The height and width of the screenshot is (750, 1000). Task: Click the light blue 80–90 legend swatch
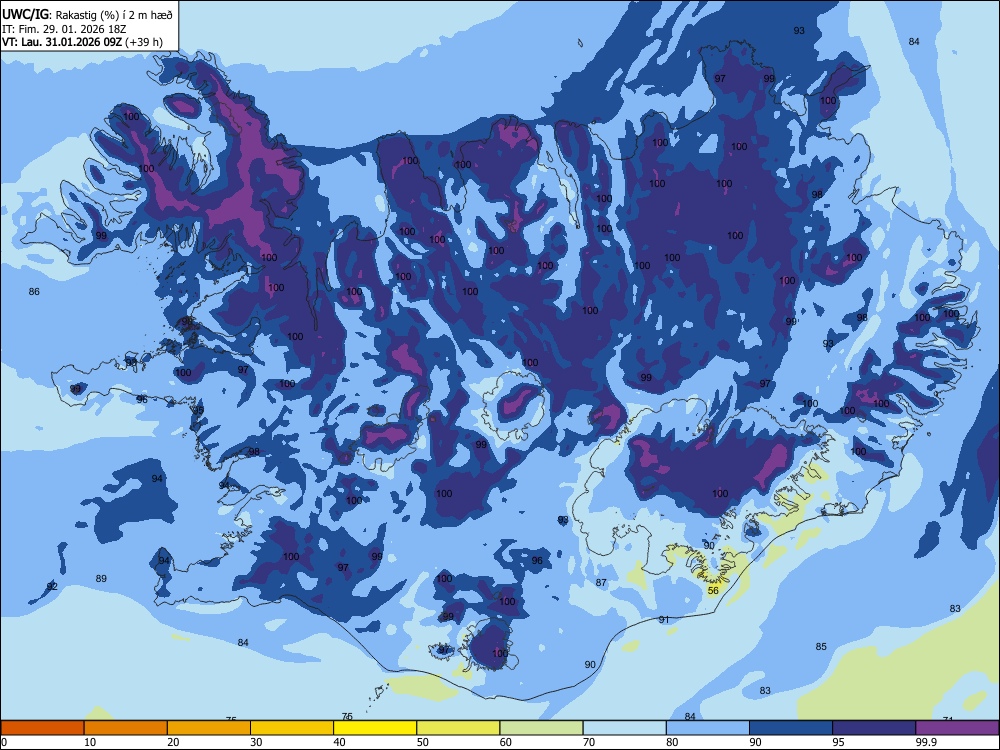click(708, 728)
